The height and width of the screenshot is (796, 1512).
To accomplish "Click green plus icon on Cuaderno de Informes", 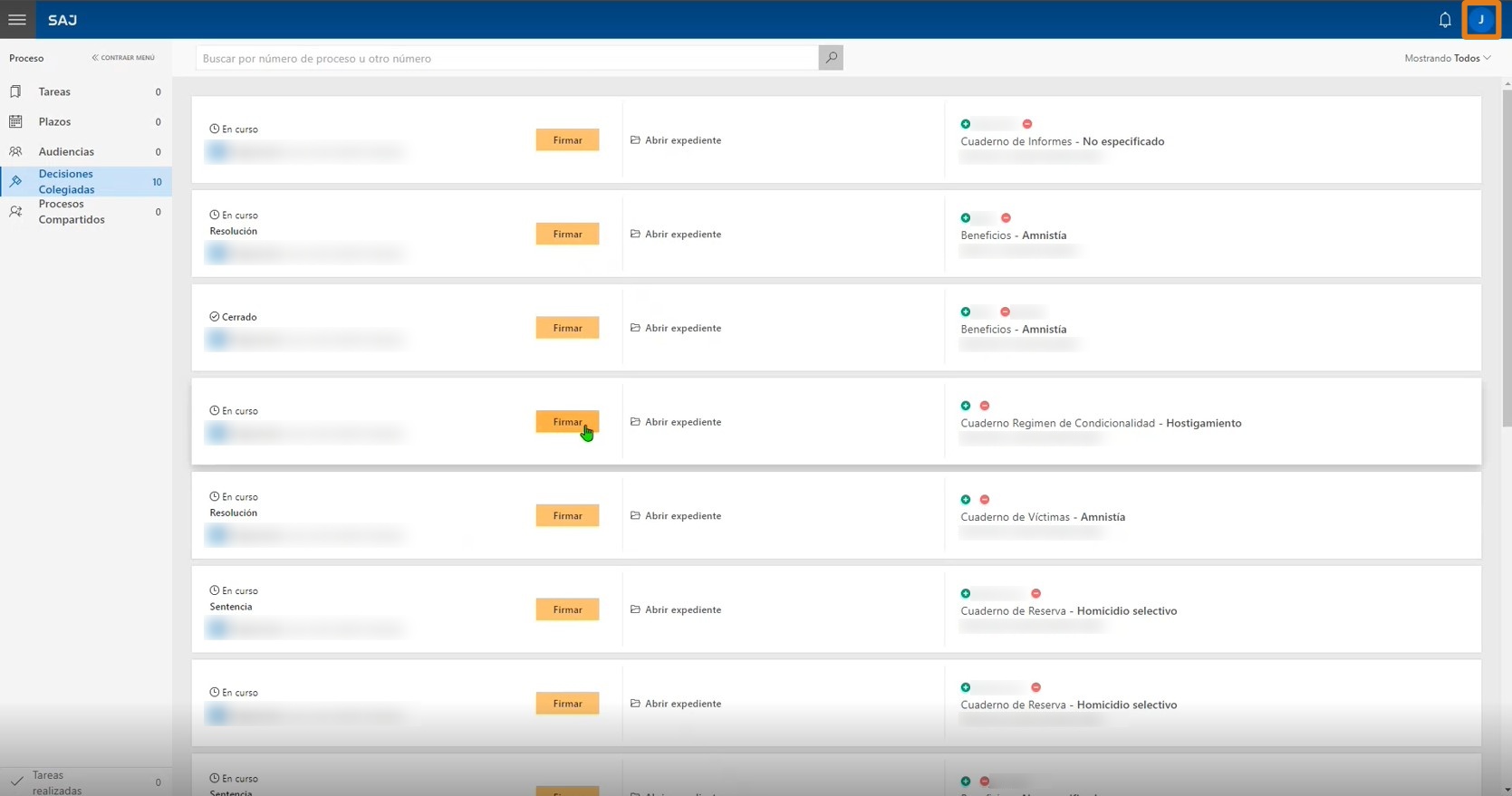I will point(966,124).
